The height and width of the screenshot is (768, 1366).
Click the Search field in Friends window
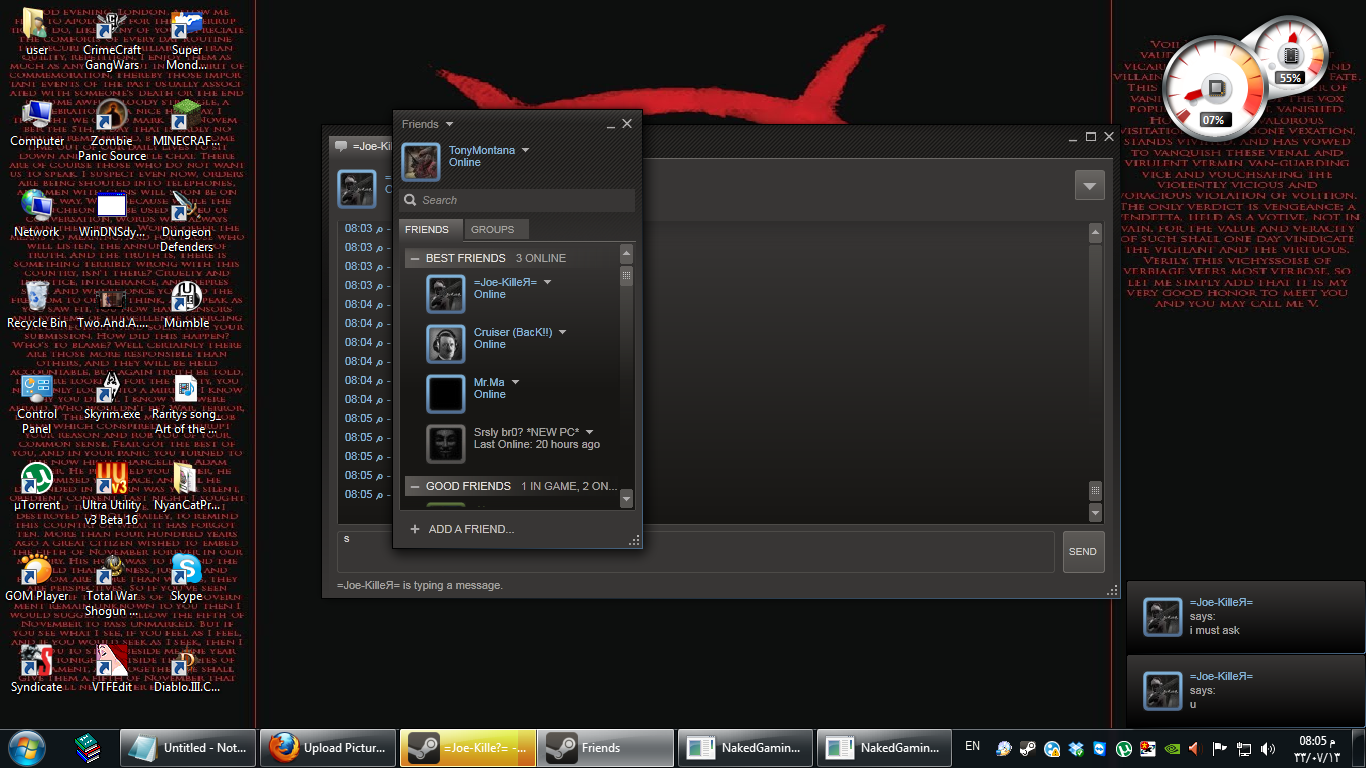pyautogui.click(x=517, y=200)
